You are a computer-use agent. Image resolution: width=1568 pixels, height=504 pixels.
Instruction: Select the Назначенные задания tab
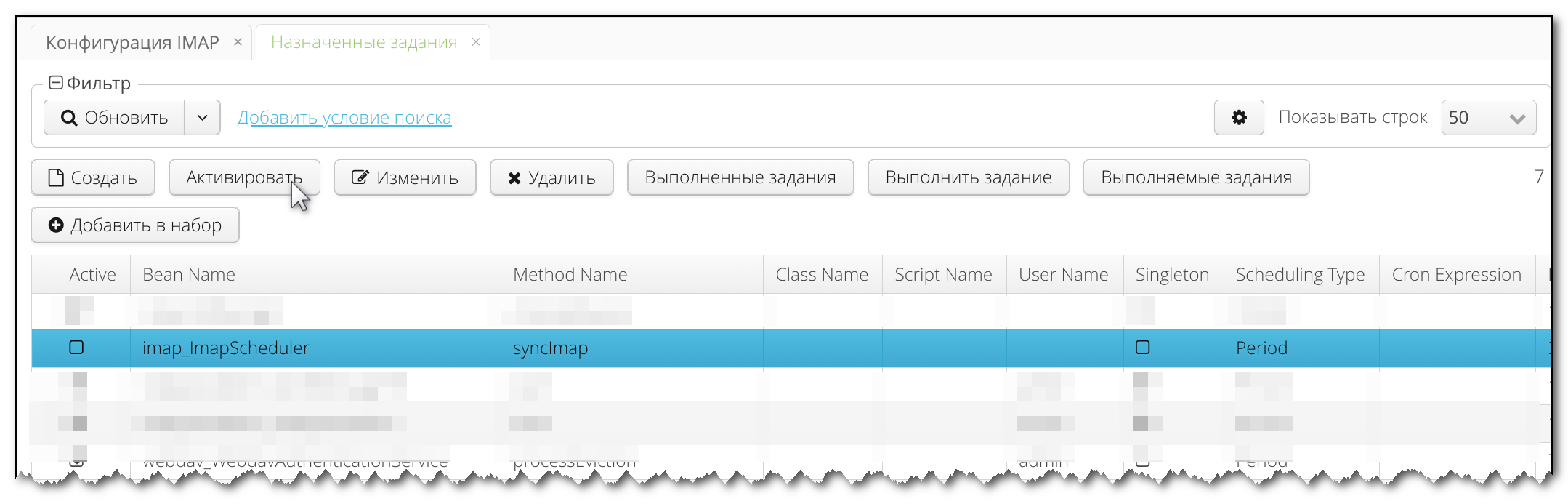point(363,43)
